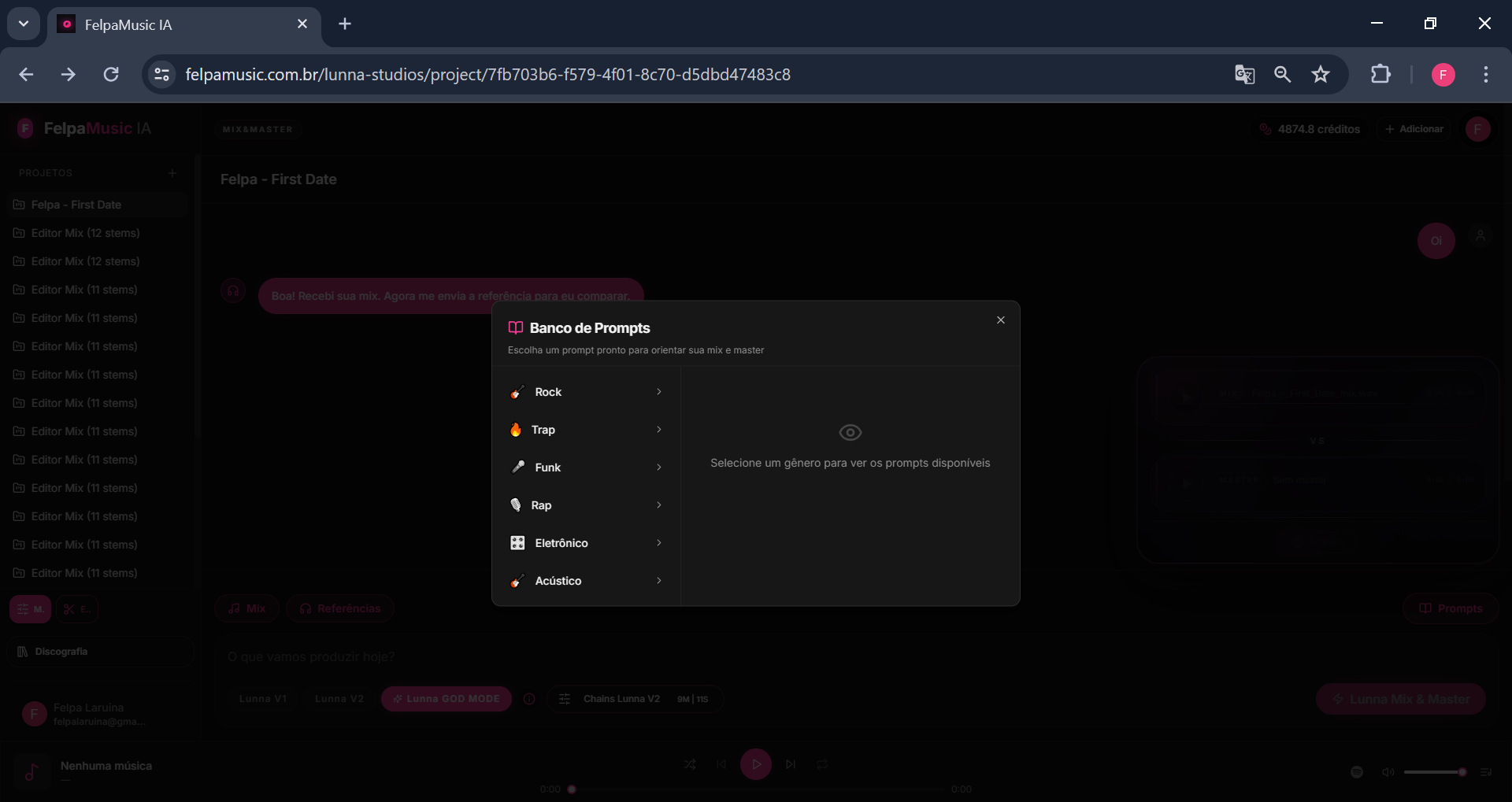Bookmark this page with the star icon

pos(1321,75)
